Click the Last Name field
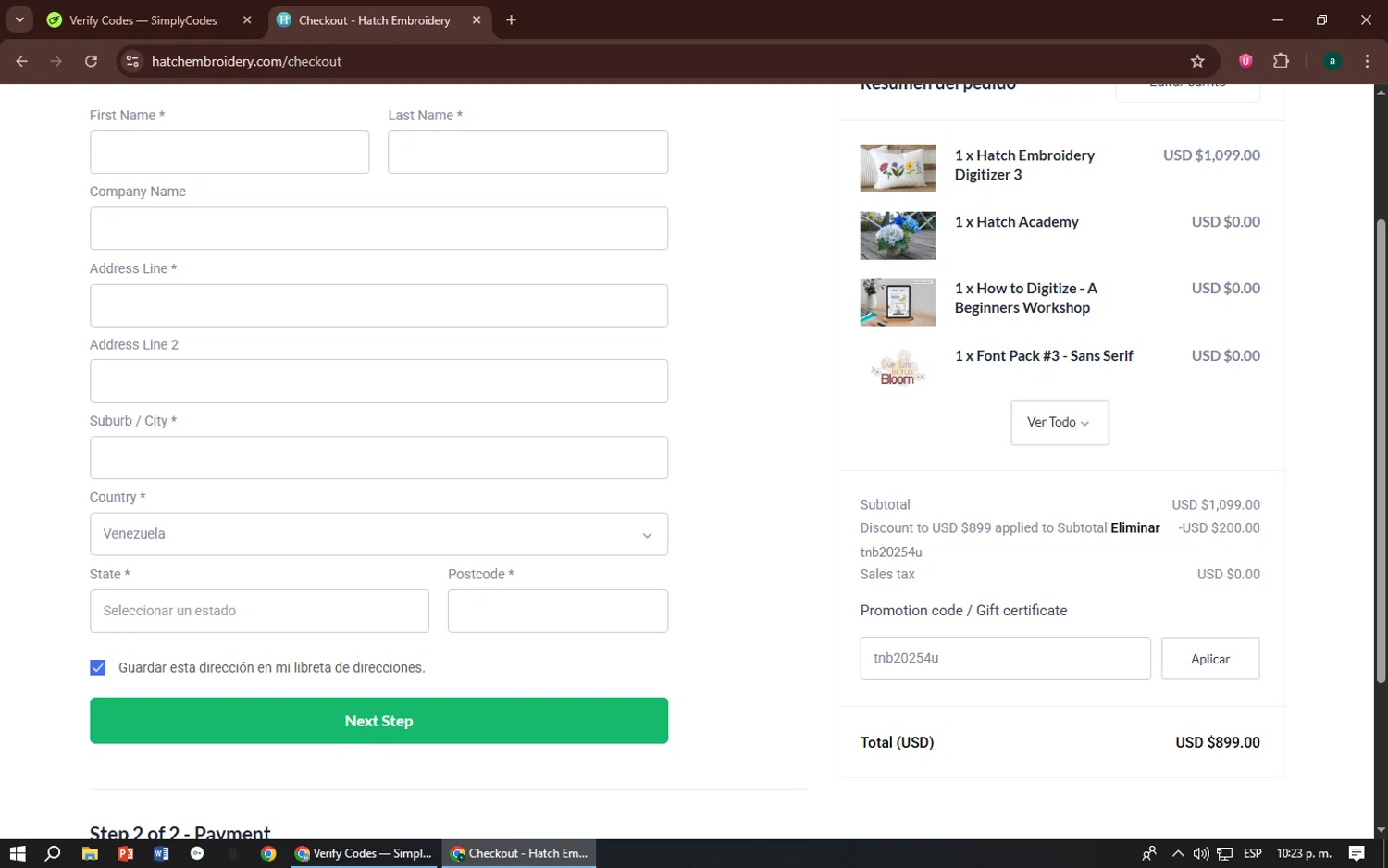The image size is (1388, 868). 527,152
